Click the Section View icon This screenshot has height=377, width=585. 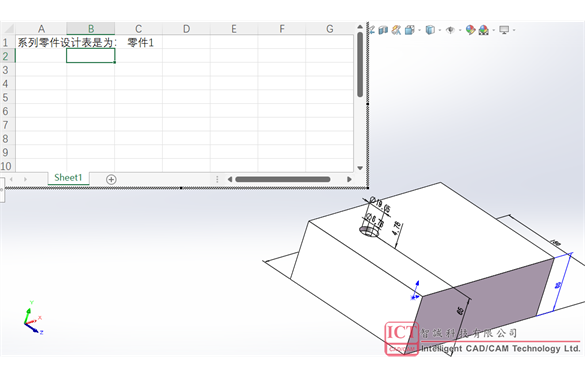(x=383, y=30)
